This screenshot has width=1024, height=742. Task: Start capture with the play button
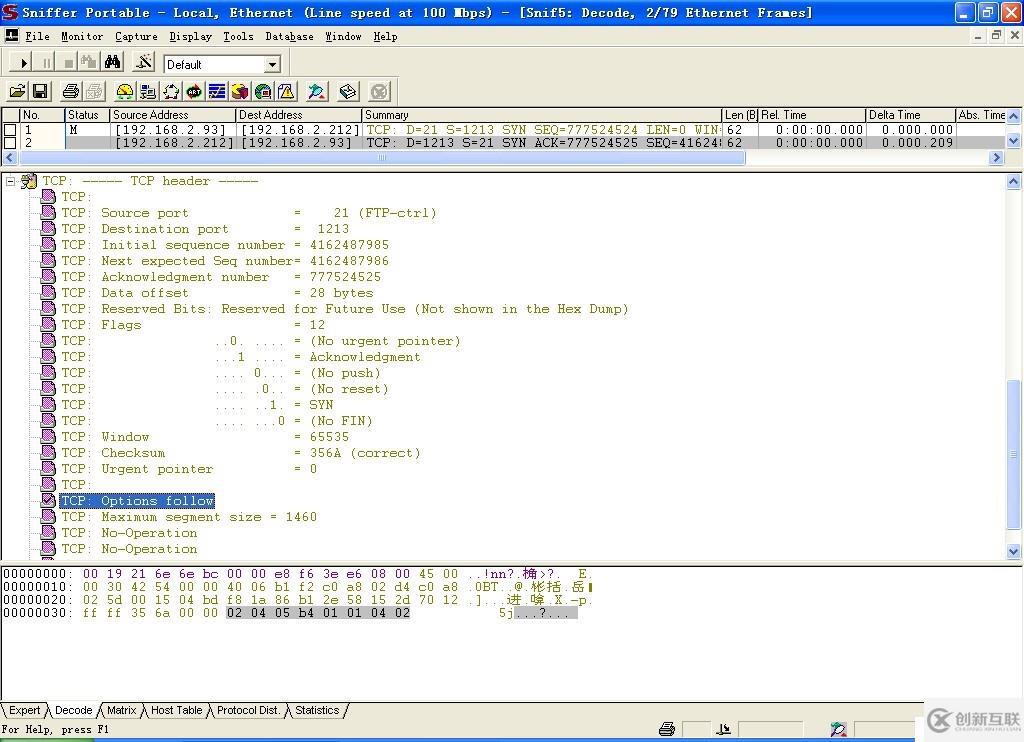(x=23, y=63)
